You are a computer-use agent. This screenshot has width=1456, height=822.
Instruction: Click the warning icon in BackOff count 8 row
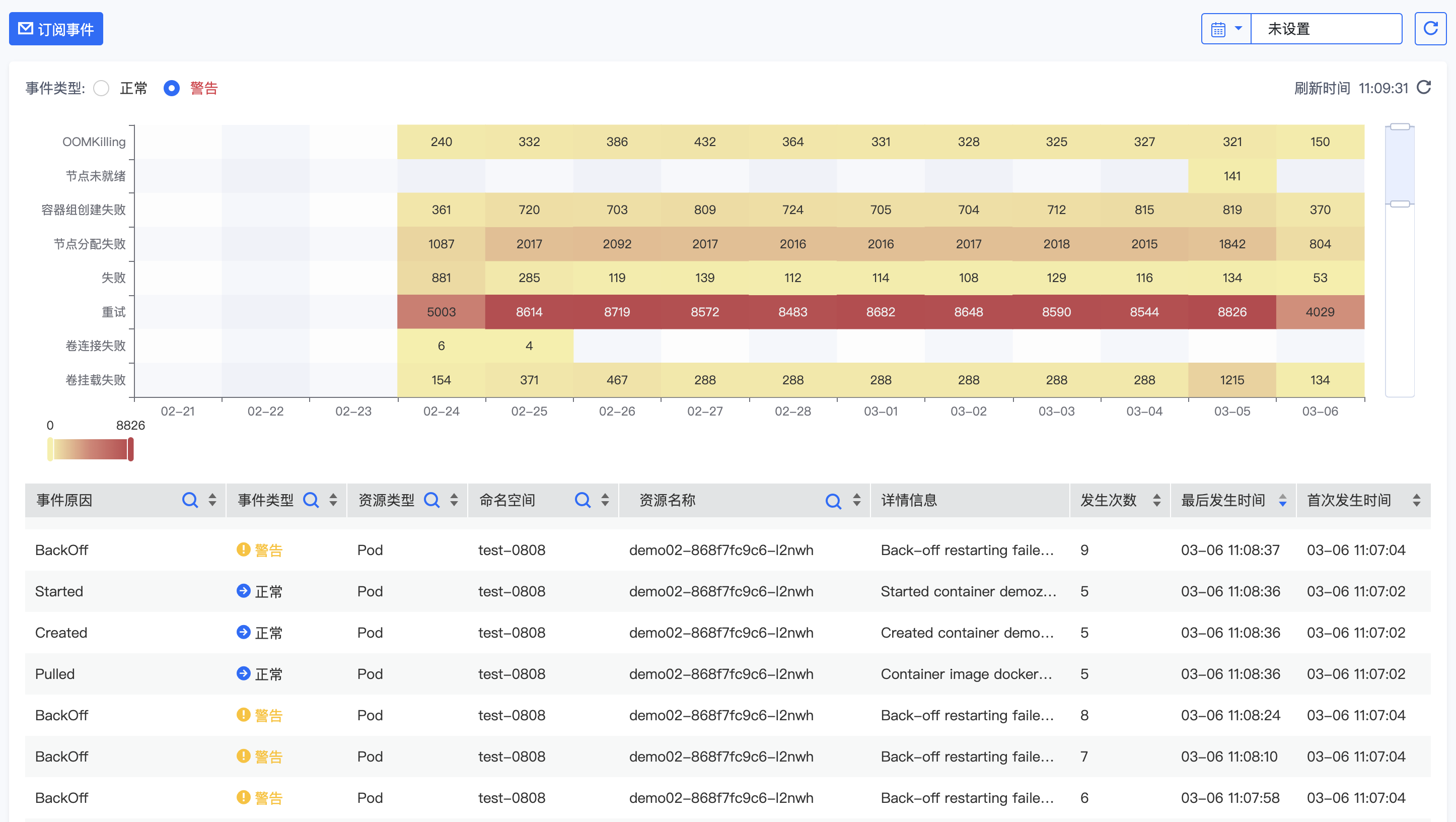coord(243,715)
